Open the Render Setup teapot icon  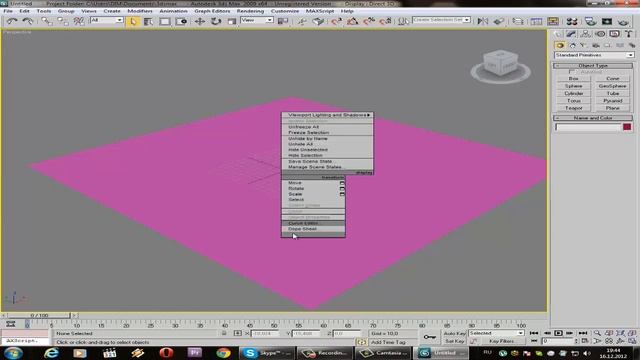pos(590,21)
